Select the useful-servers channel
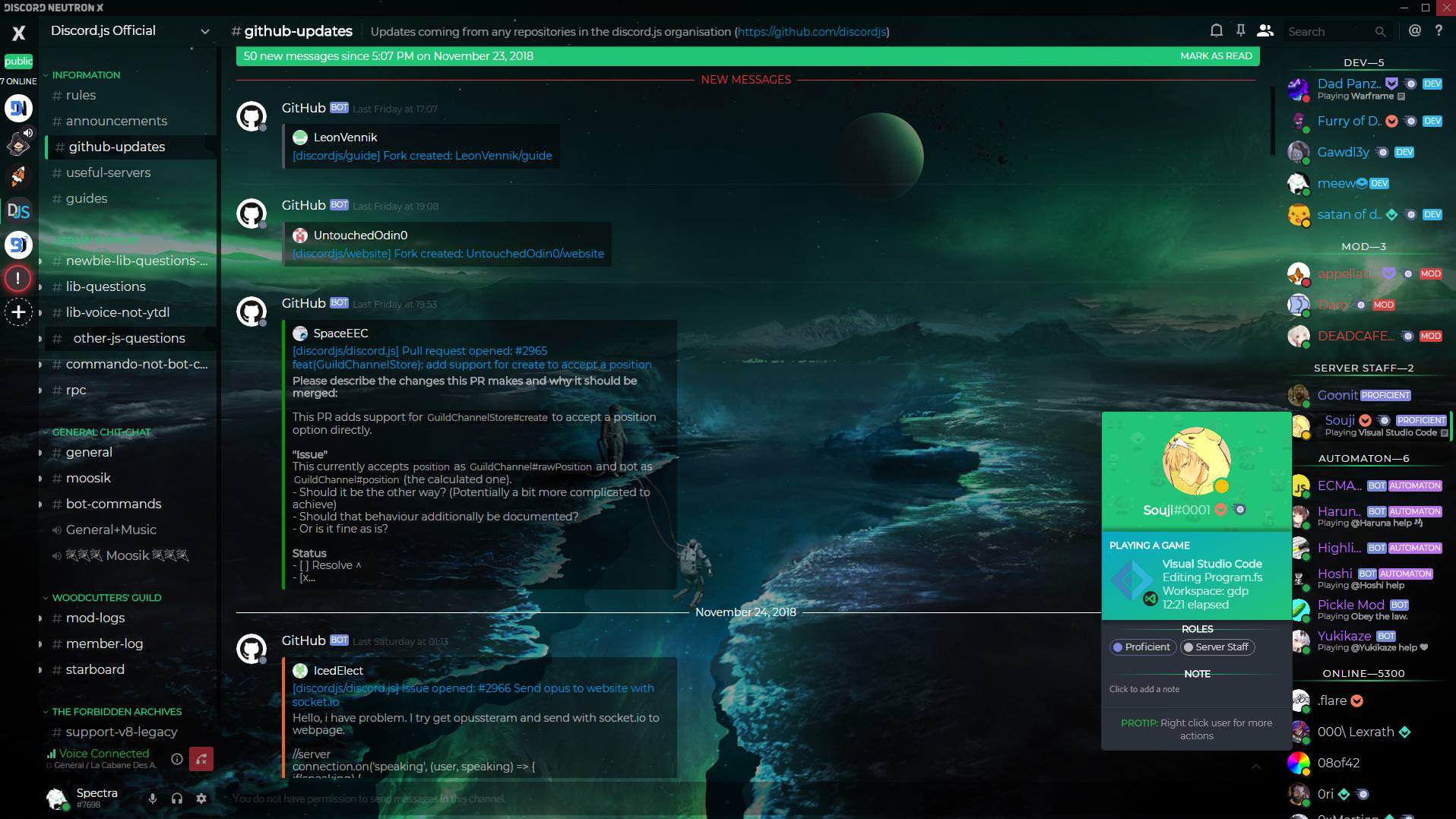This screenshot has height=819, width=1456. pos(129,172)
